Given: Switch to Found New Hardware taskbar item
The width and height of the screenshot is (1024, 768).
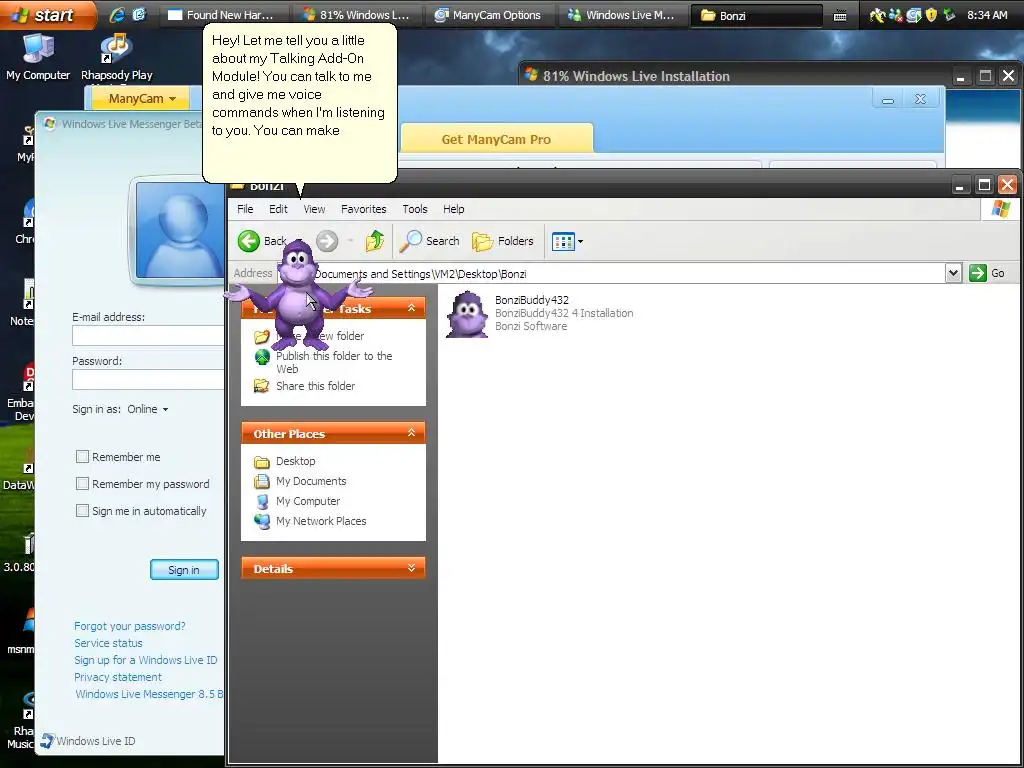Looking at the screenshot, I should (223, 15).
